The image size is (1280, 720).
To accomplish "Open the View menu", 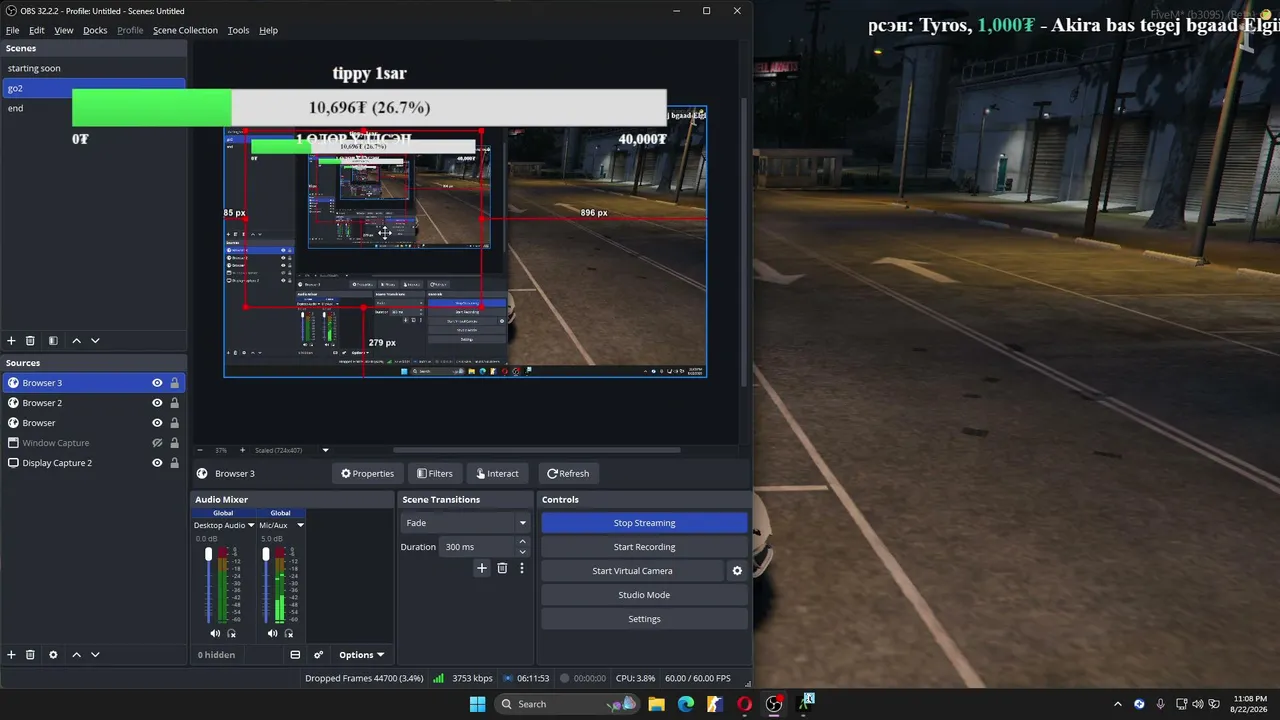I will 64,30.
